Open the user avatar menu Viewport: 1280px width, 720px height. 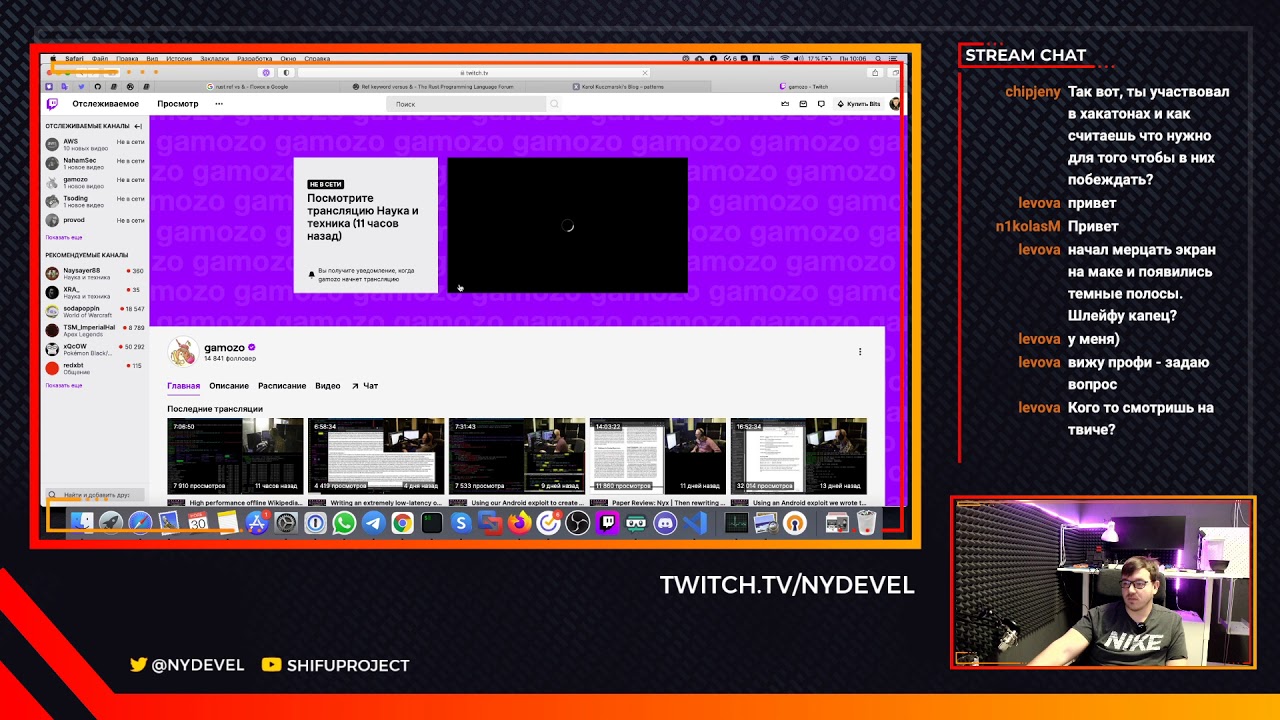pos(895,104)
